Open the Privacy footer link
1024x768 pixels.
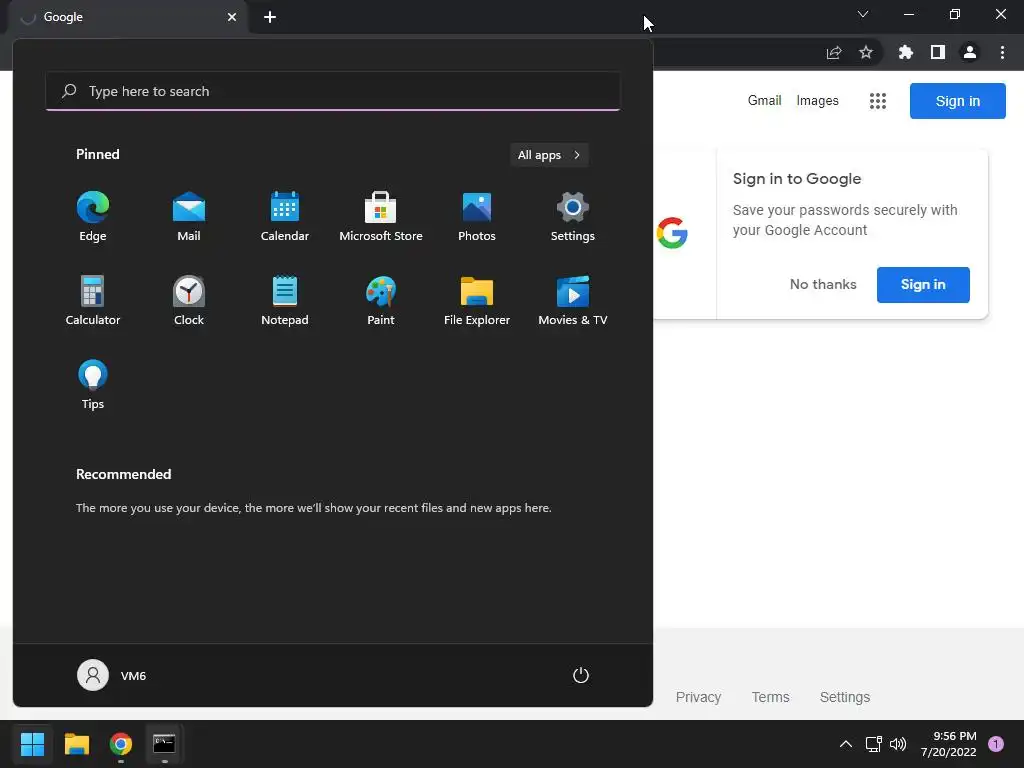698,697
